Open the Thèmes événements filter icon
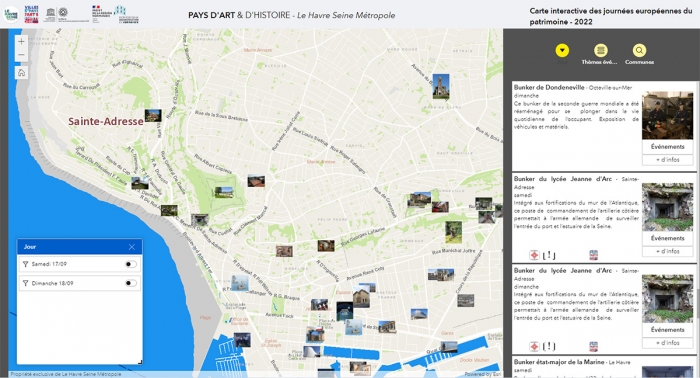The height and width of the screenshot is (378, 700). point(600,50)
